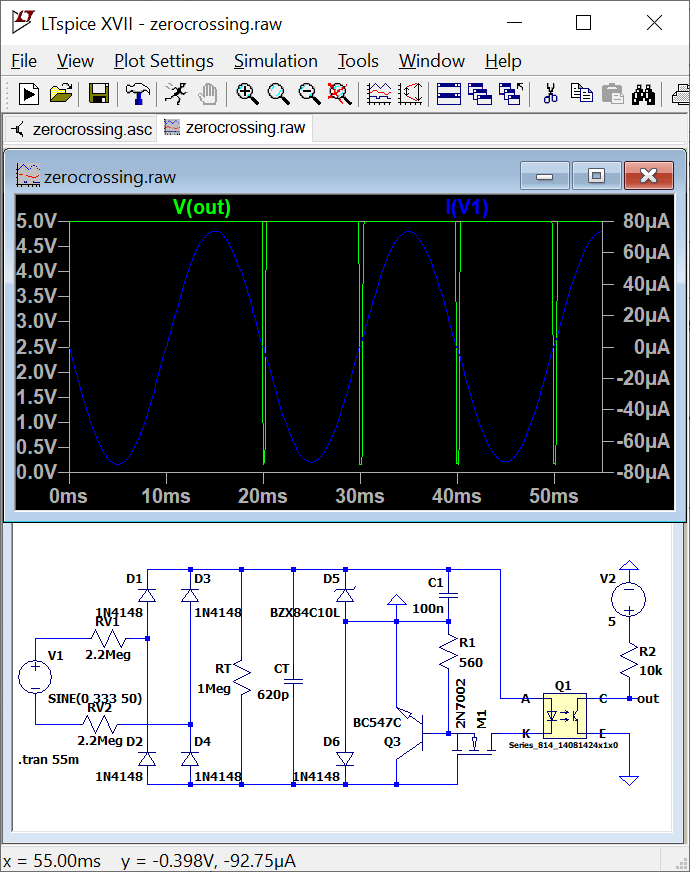This screenshot has height=872, width=690.
Task: Click the R1 560 resistor value
Action: (471, 662)
